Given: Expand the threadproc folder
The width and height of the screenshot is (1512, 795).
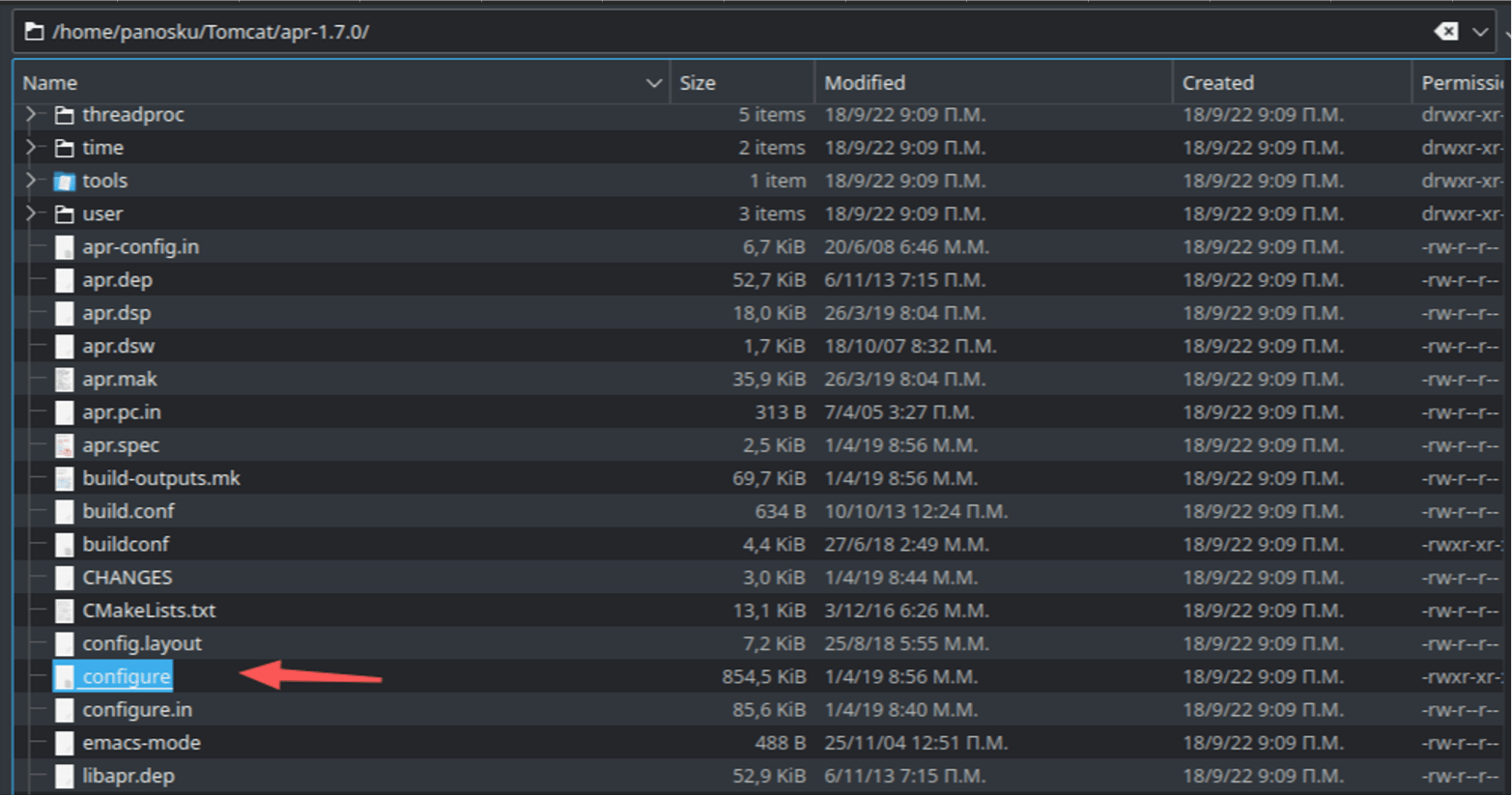Looking at the screenshot, I should point(28,114).
